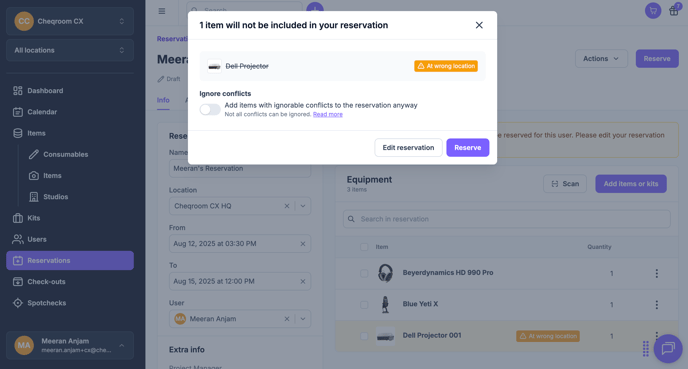Open the chat support bubble
The width and height of the screenshot is (688, 369).
tap(668, 349)
